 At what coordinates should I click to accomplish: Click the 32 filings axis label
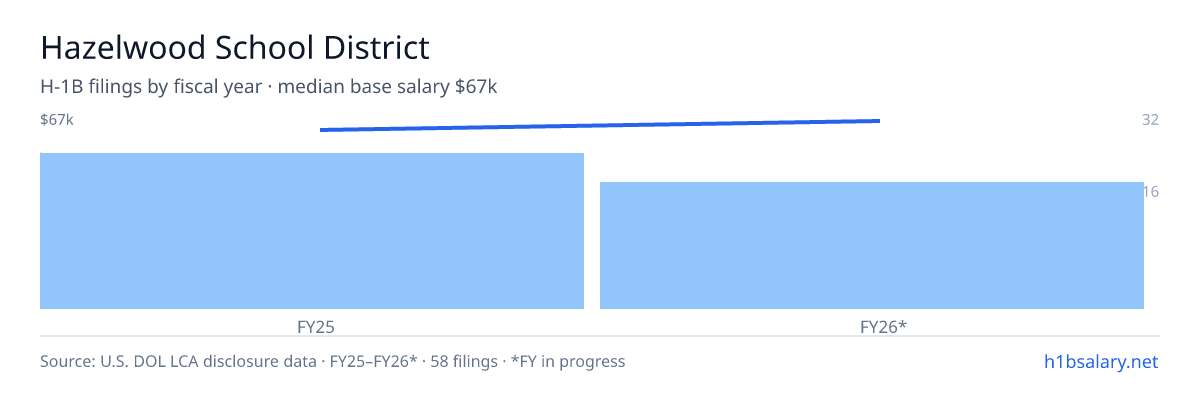point(1150,120)
